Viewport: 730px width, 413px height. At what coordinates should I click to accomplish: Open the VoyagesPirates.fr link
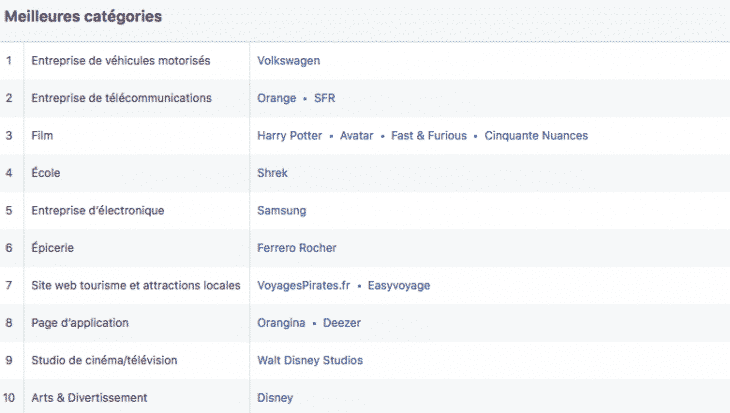(x=304, y=286)
